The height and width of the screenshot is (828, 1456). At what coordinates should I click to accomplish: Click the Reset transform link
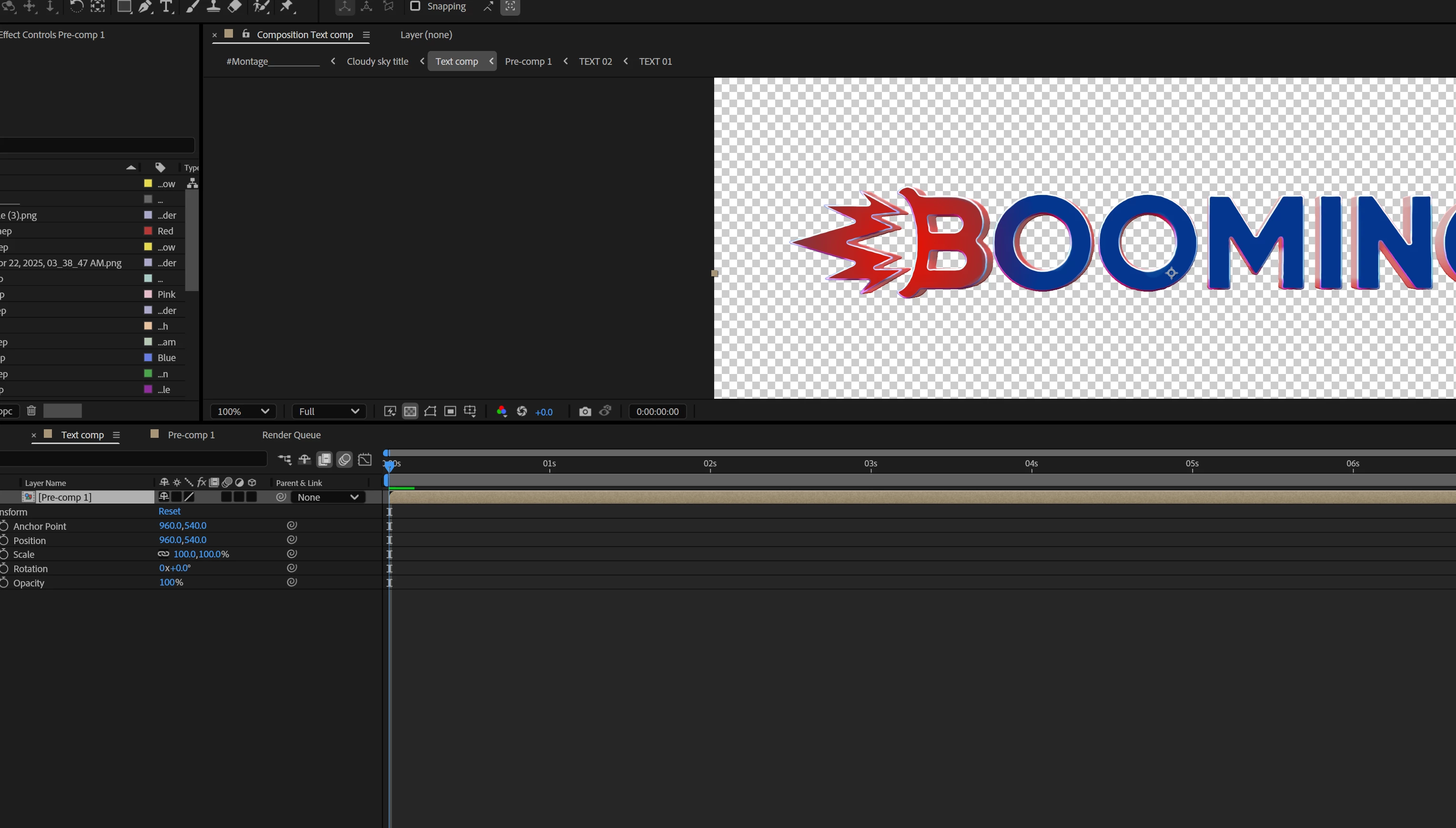tap(170, 511)
